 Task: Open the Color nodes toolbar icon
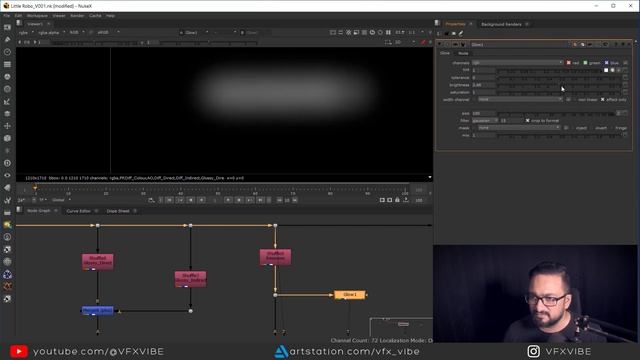coord(7,77)
